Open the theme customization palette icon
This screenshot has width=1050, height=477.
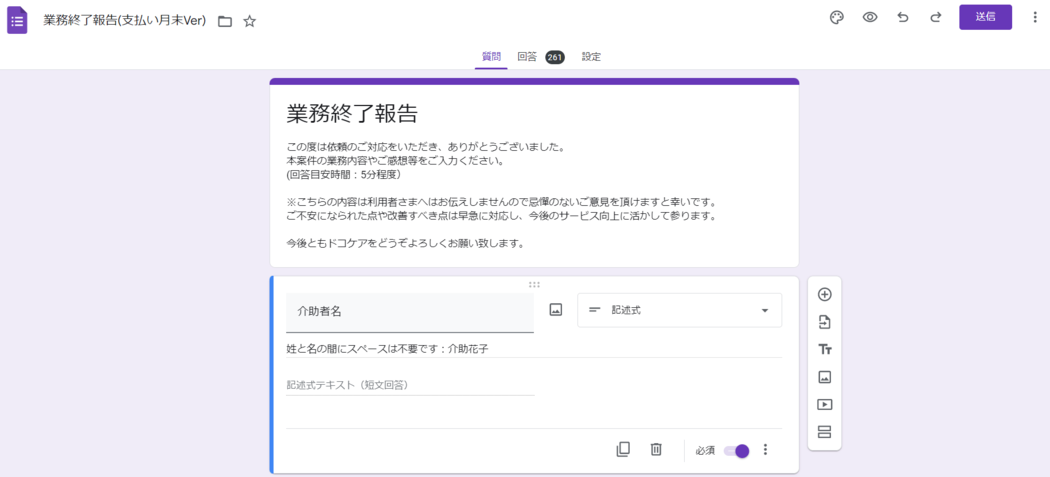point(837,17)
